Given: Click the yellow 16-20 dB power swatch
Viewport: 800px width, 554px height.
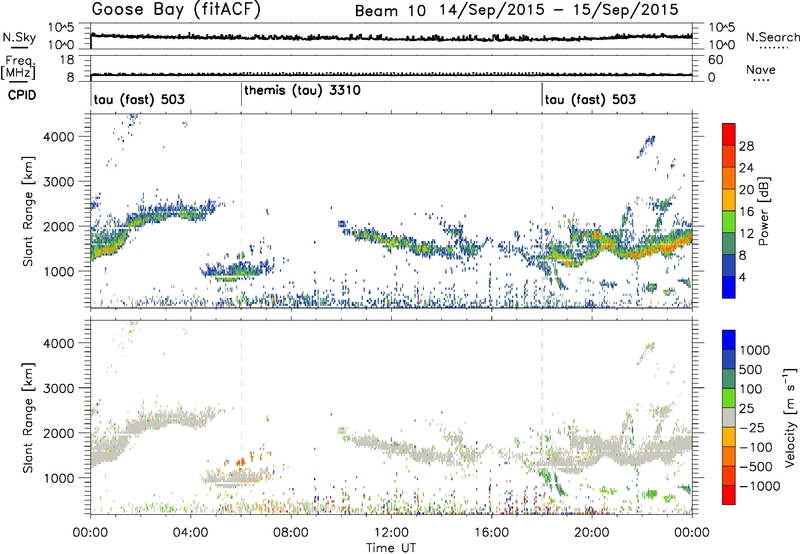Looking at the screenshot, I should tap(729, 199).
